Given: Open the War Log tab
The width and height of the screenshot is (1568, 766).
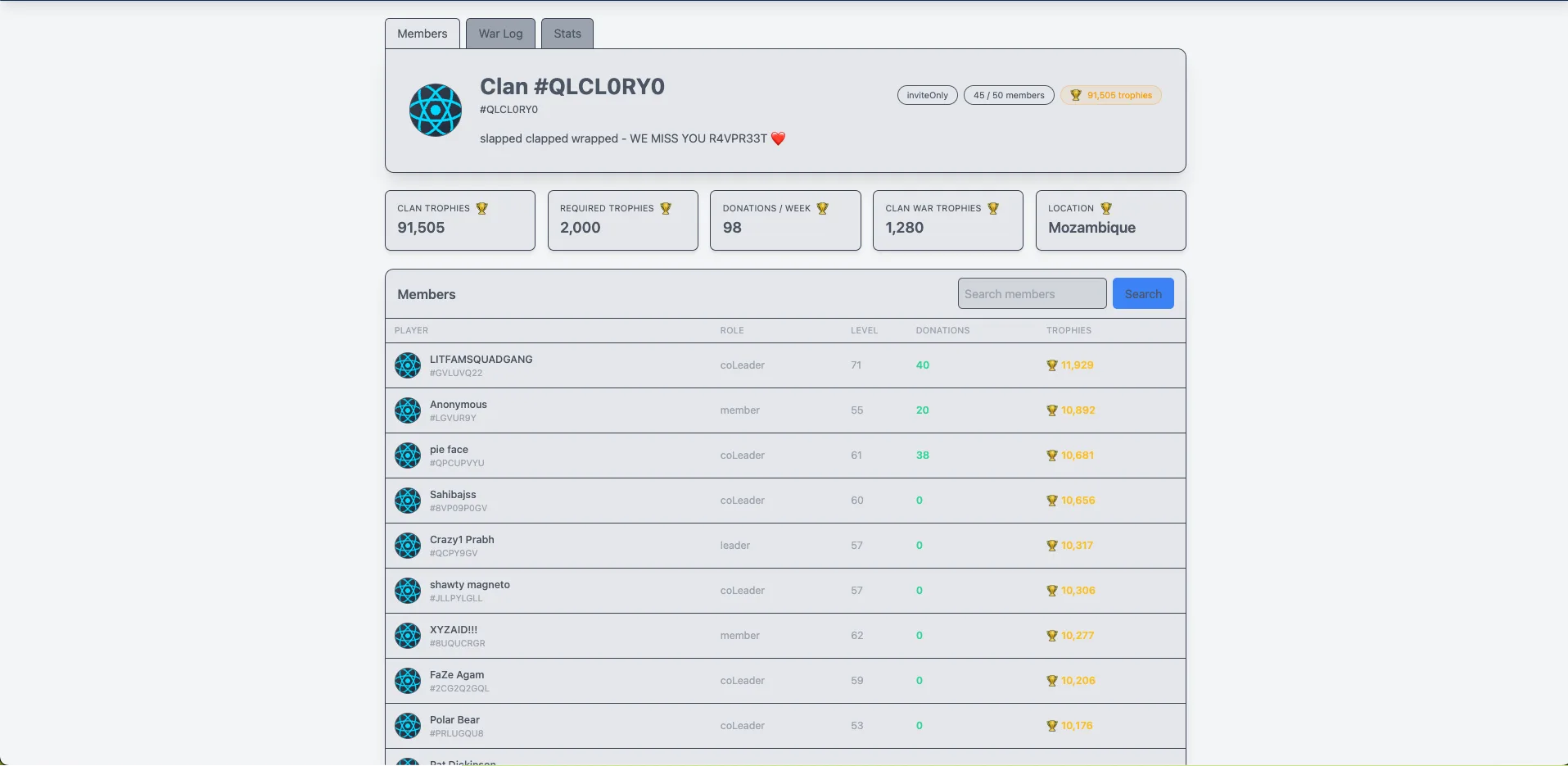Looking at the screenshot, I should (500, 34).
